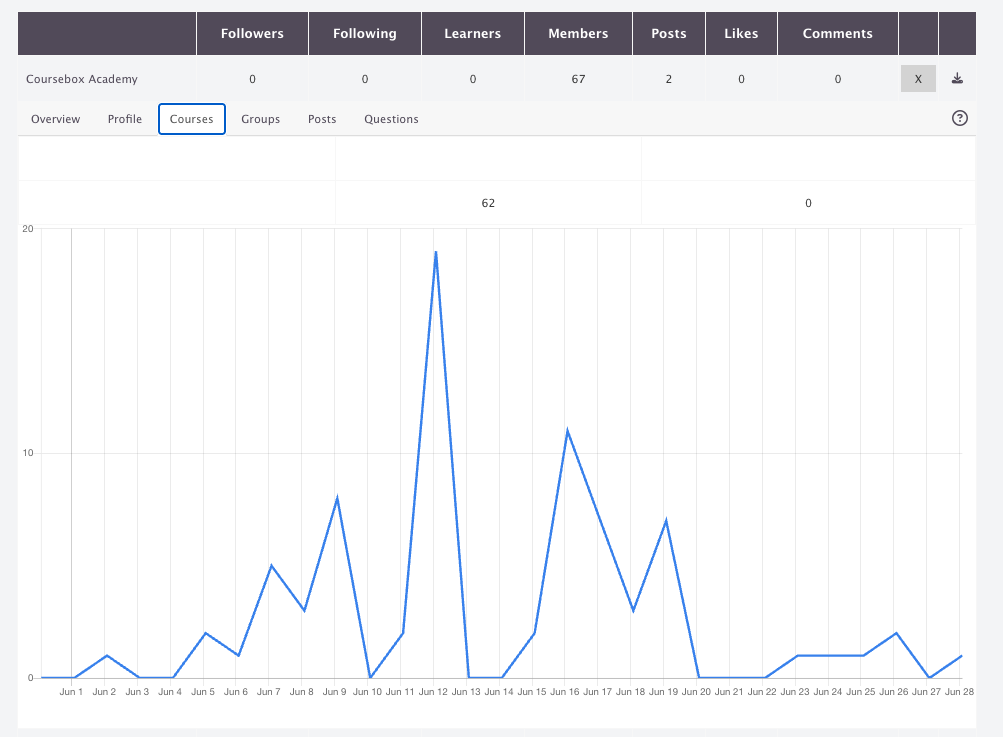Open the help question-mark icon

pyautogui.click(x=960, y=118)
